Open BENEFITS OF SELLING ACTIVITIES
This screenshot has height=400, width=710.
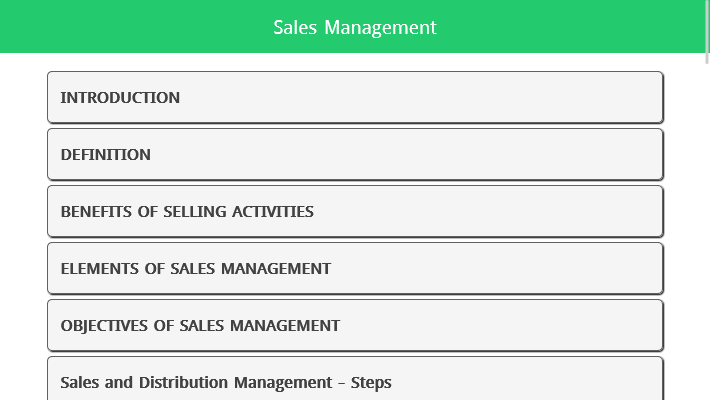click(x=355, y=211)
